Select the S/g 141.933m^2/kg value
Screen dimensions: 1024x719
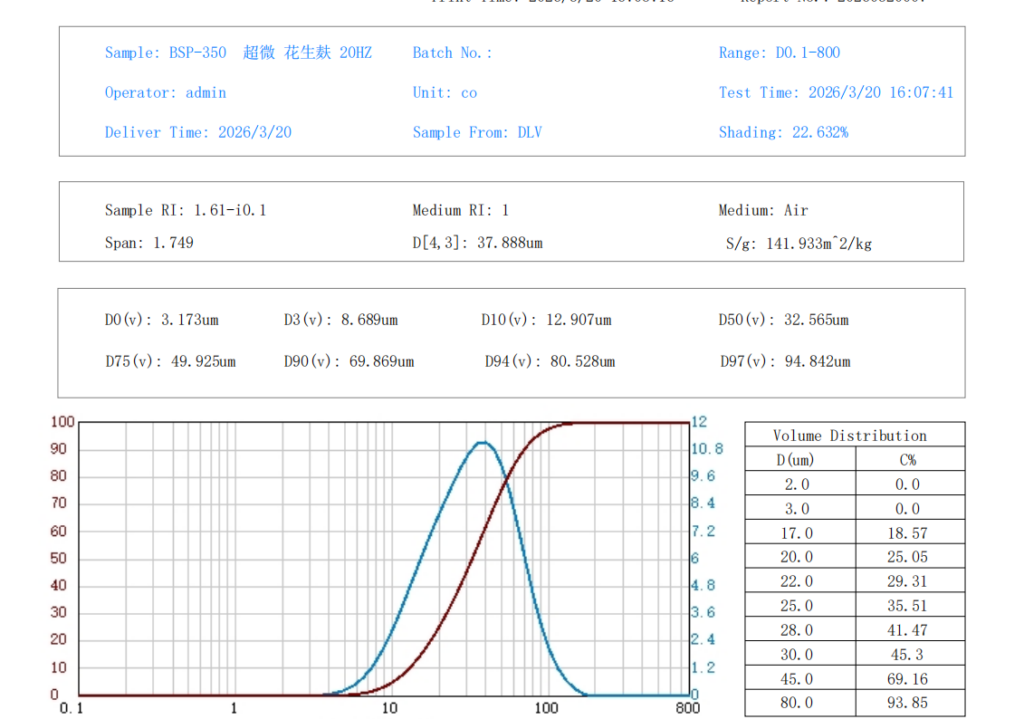(799, 243)
